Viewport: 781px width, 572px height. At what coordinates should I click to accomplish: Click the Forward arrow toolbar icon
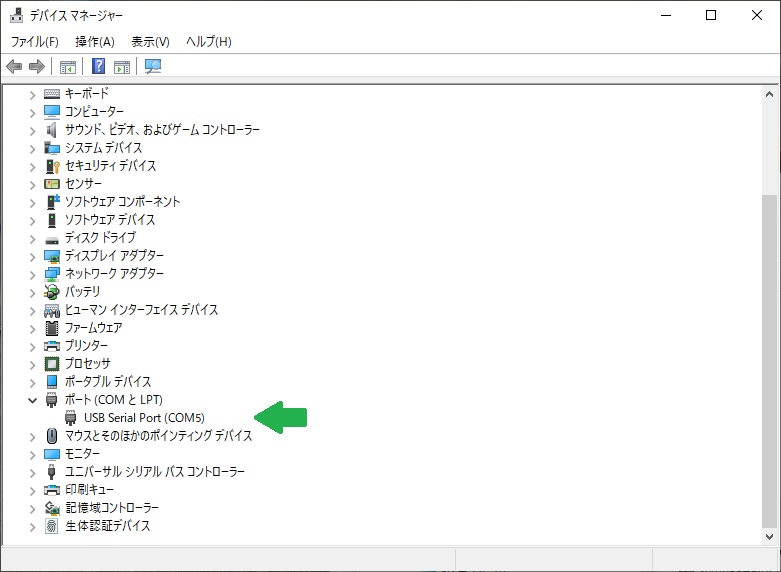click(x=37, y=66)
